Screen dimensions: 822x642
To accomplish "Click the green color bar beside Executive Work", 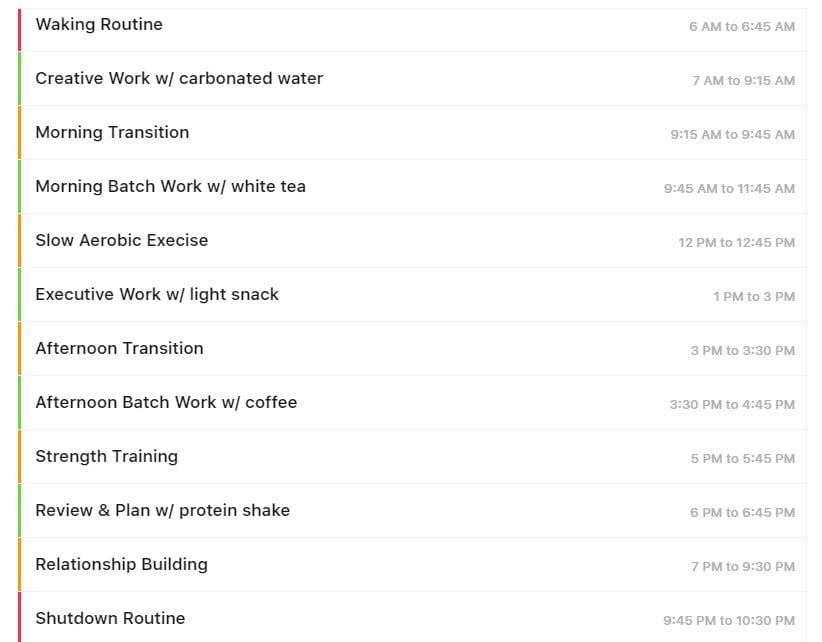I will 19,295.
